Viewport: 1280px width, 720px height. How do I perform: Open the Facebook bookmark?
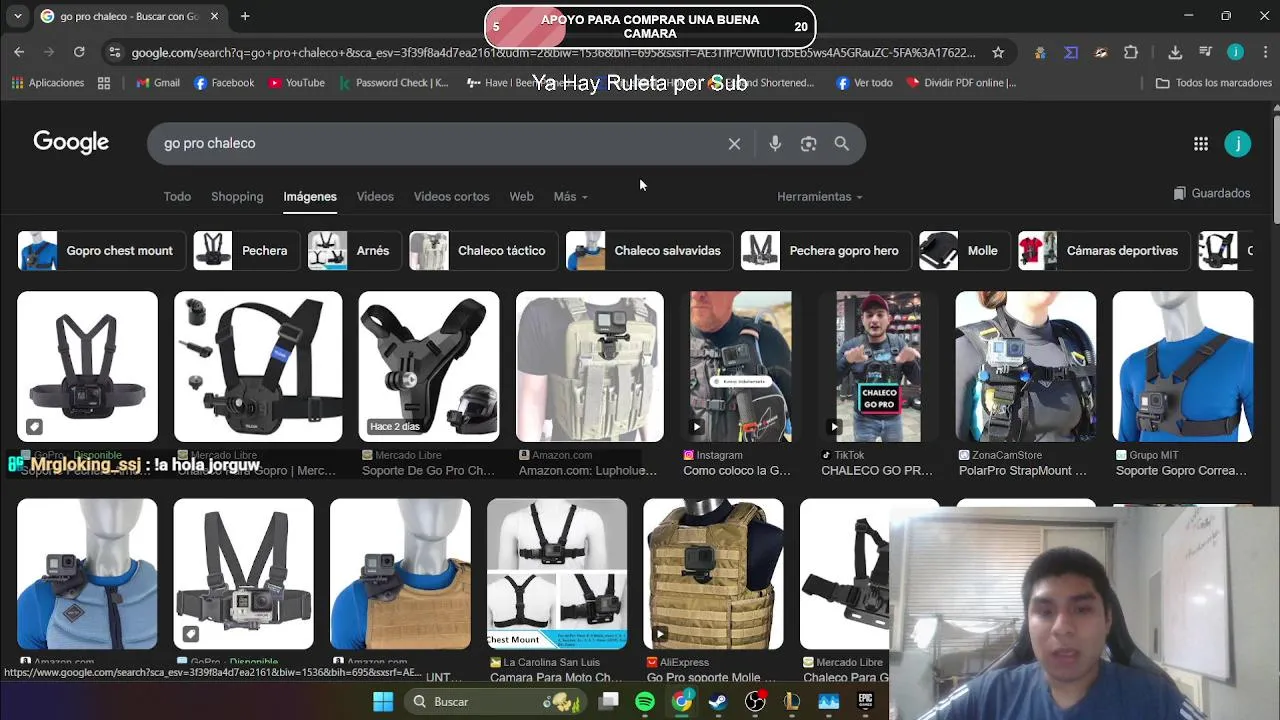(x=224, y=83)
